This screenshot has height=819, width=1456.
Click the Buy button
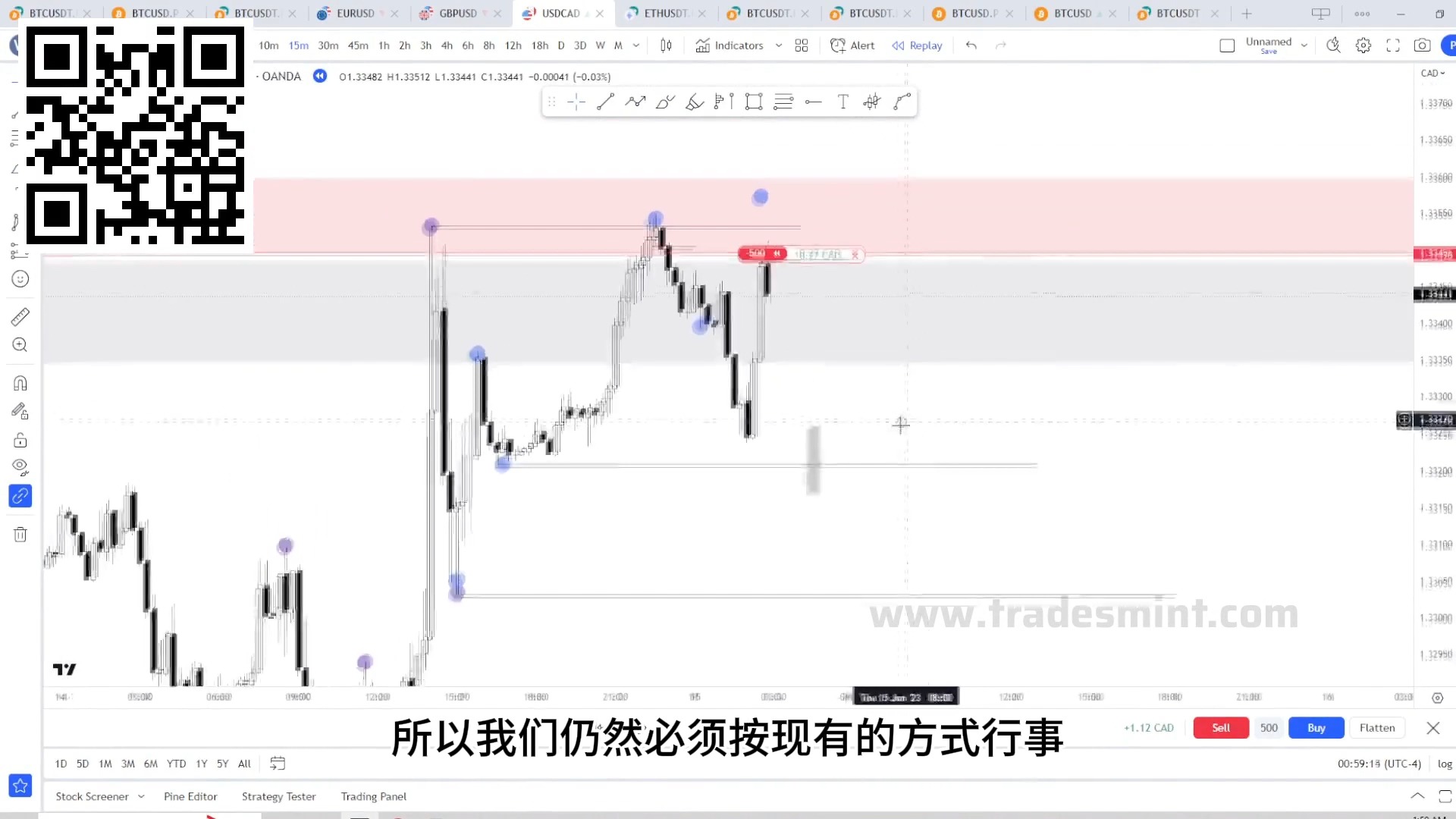1317,727
